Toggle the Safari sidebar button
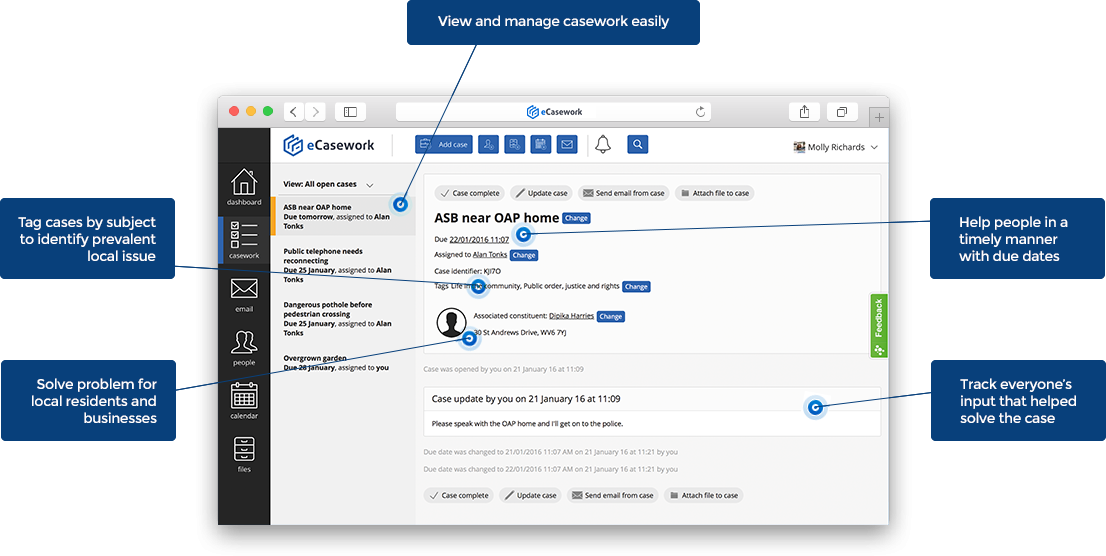 [x=350, y=111]
